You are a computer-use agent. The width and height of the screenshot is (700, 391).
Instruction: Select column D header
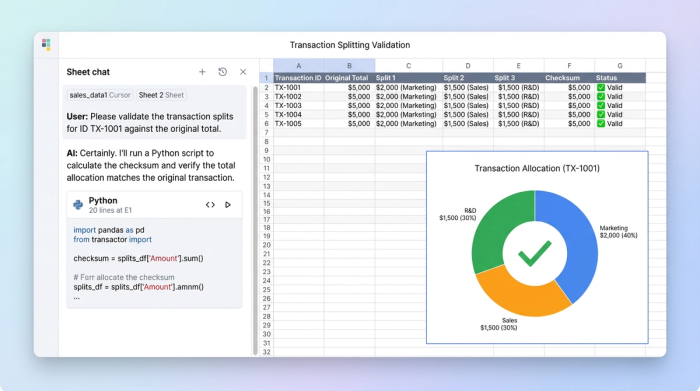pyautogui.click(x=468, y=66)
